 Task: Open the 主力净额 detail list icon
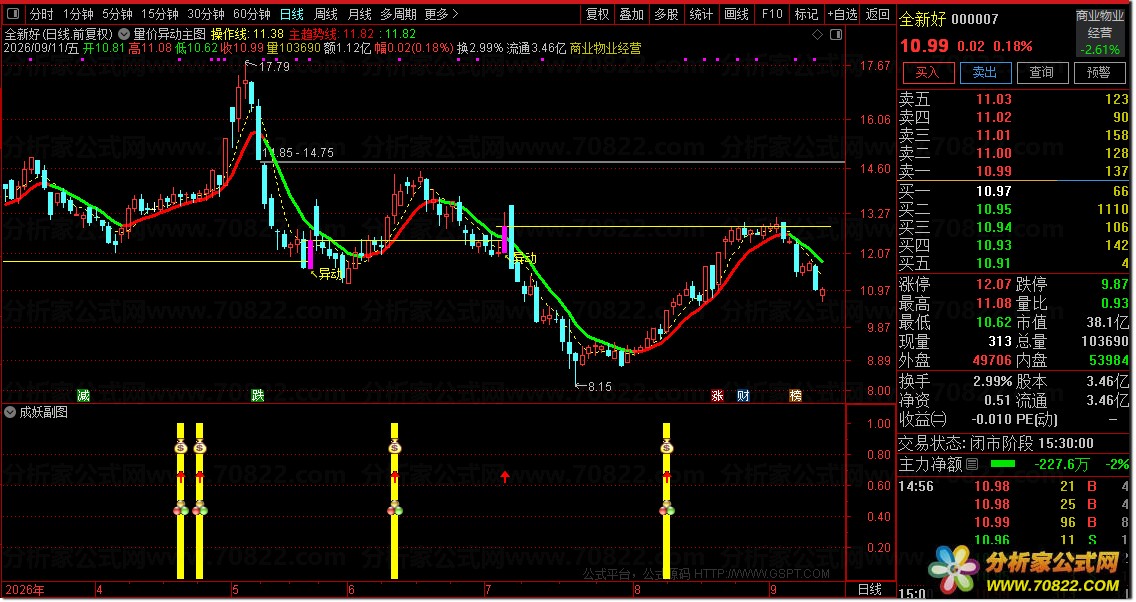pos(972,464)
